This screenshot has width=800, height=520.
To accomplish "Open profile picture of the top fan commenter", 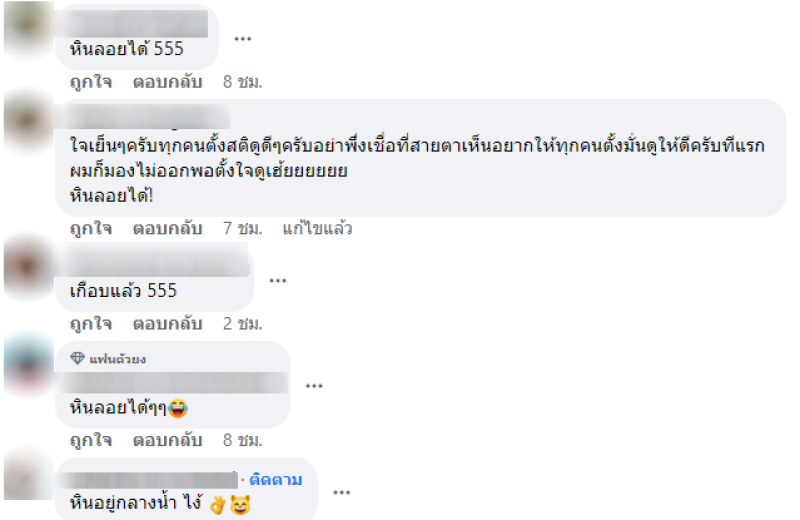I will [28, 364].
